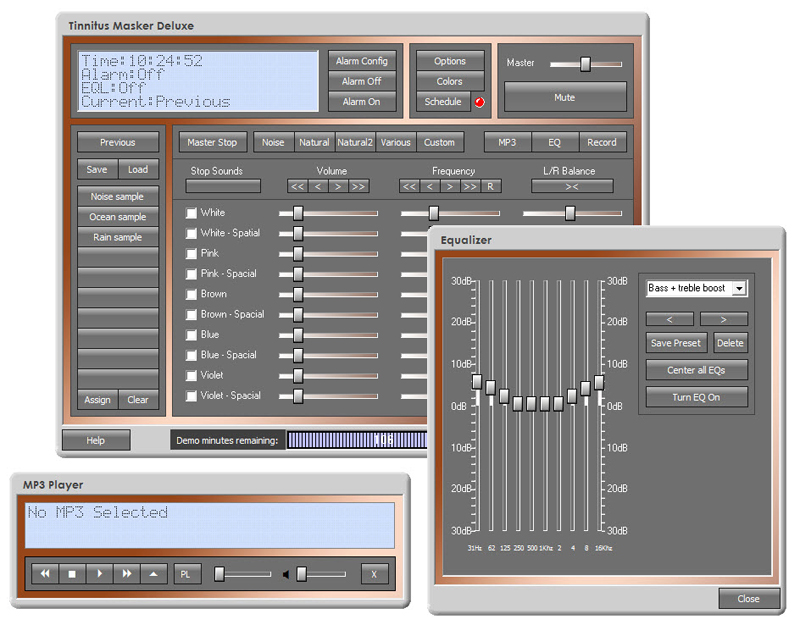Click Frequency reset R button
800x625 pixels.
(x=491, y=186)
